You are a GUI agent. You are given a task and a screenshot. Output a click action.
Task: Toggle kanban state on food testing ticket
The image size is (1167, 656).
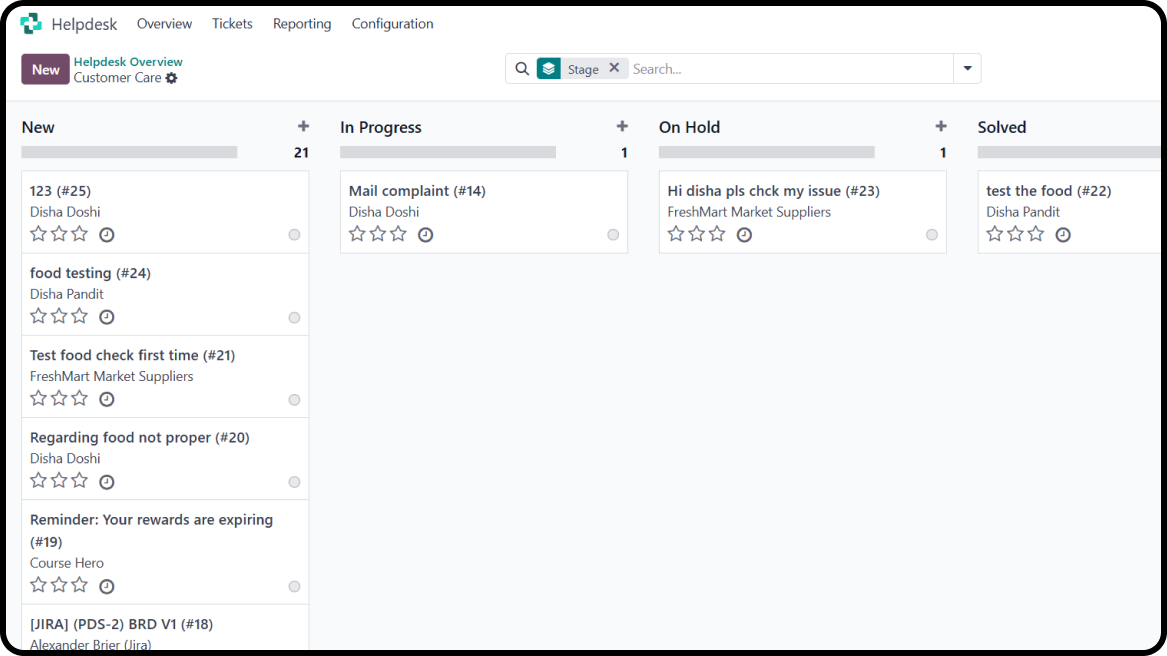[x=294, y=317]
